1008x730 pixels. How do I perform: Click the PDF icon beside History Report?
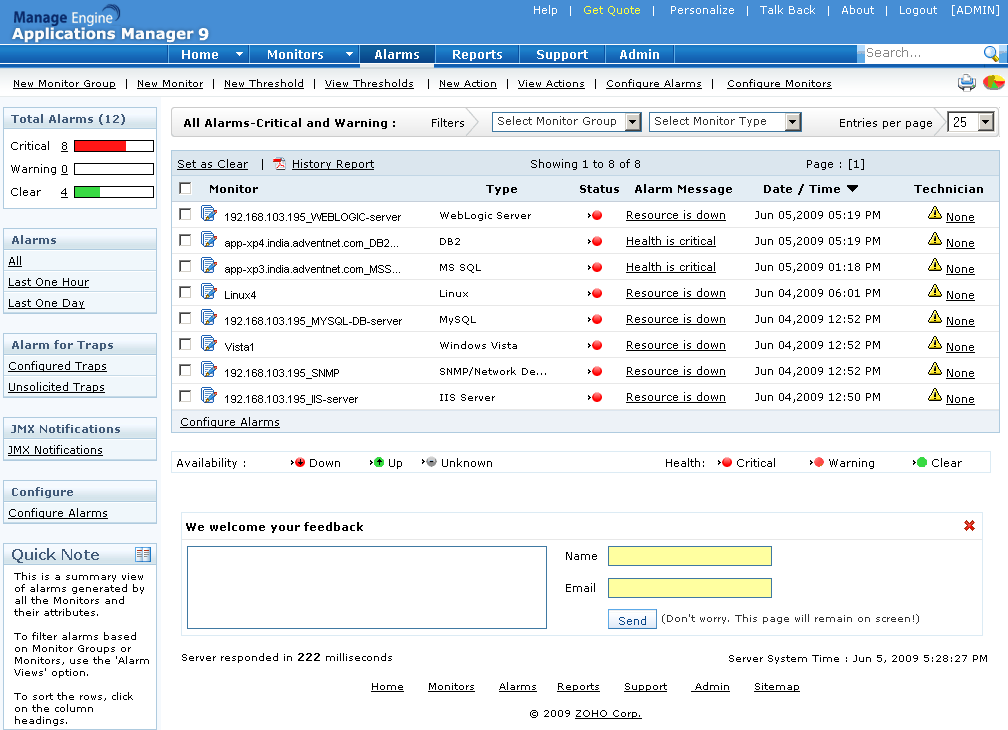280,164
